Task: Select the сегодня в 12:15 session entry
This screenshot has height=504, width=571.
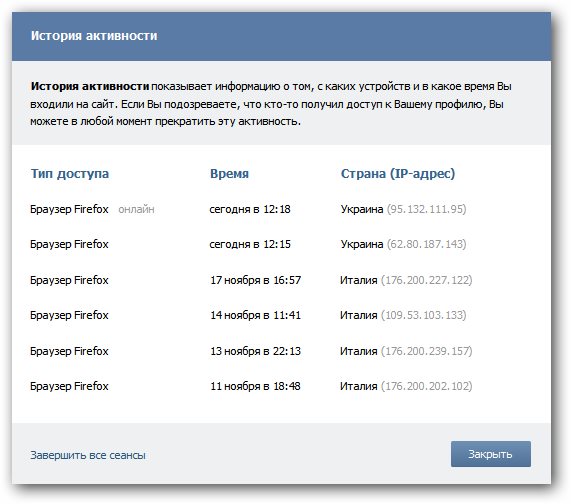Action: (250, 244)
